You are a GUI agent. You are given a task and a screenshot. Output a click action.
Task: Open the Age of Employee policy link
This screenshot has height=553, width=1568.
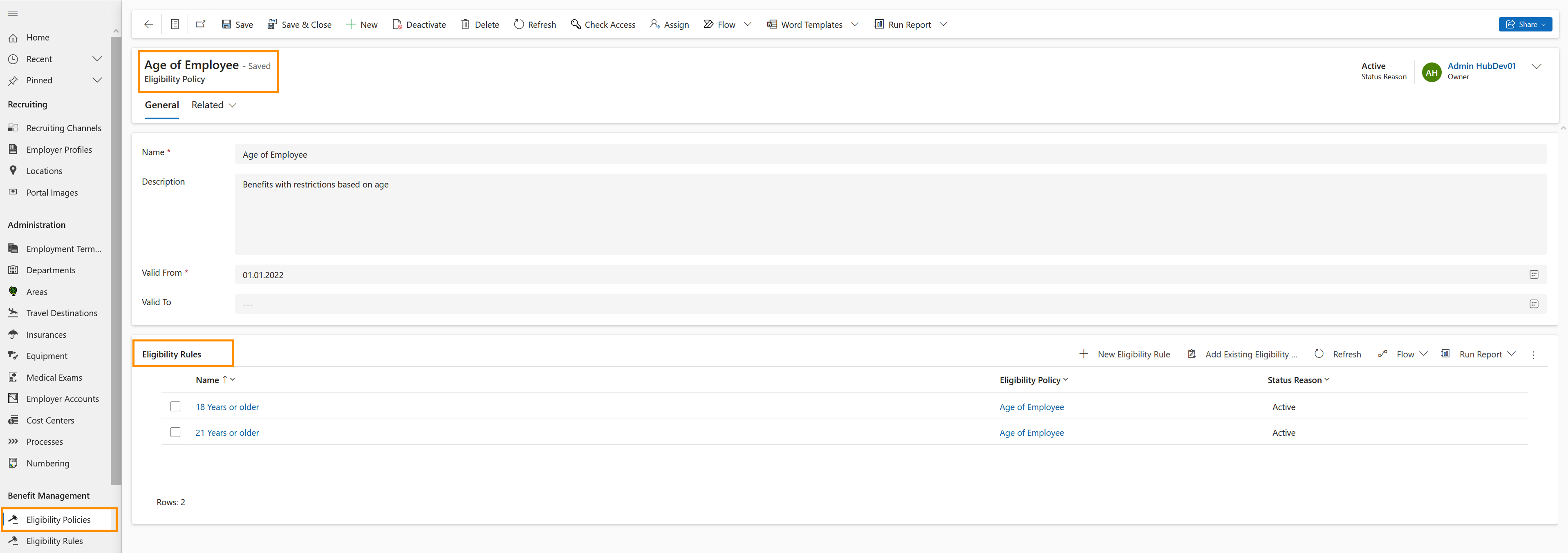pyautogui.click(x=1032, y=407)
